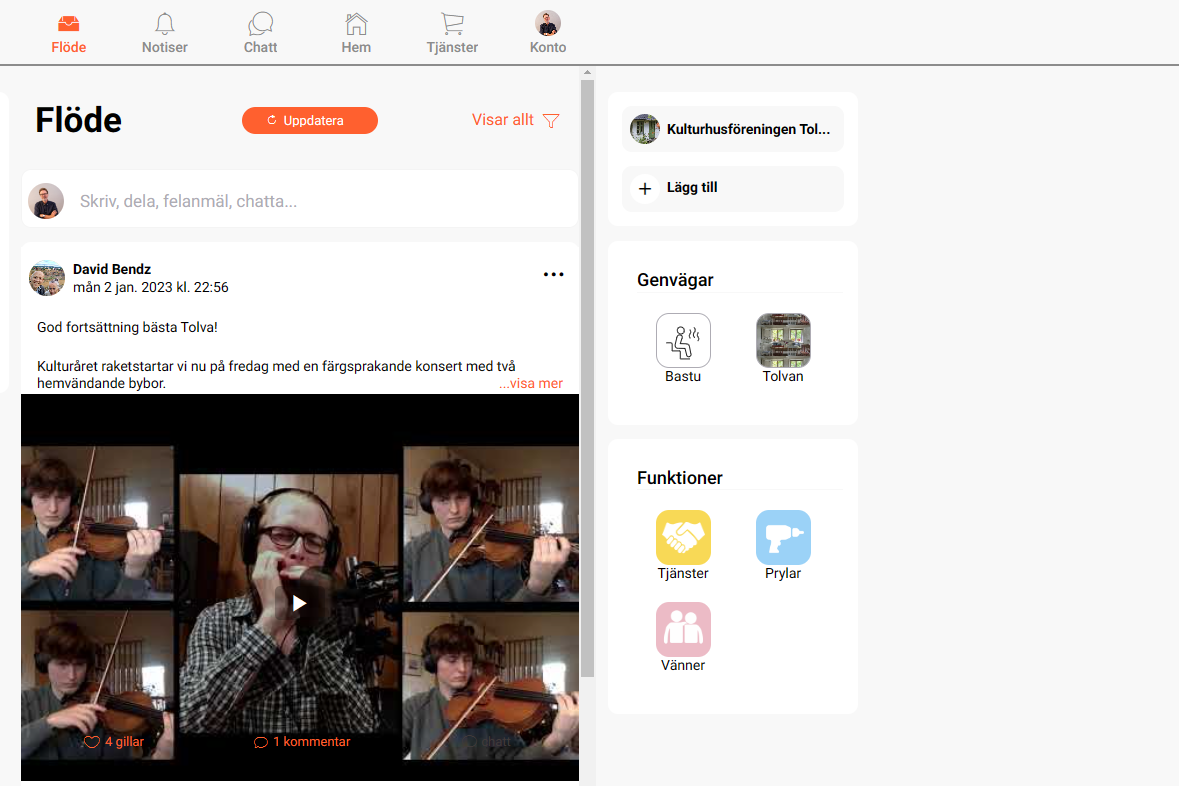
Task: Select Kulturhusföreningen Tolvan group
Action: point(733,129)
